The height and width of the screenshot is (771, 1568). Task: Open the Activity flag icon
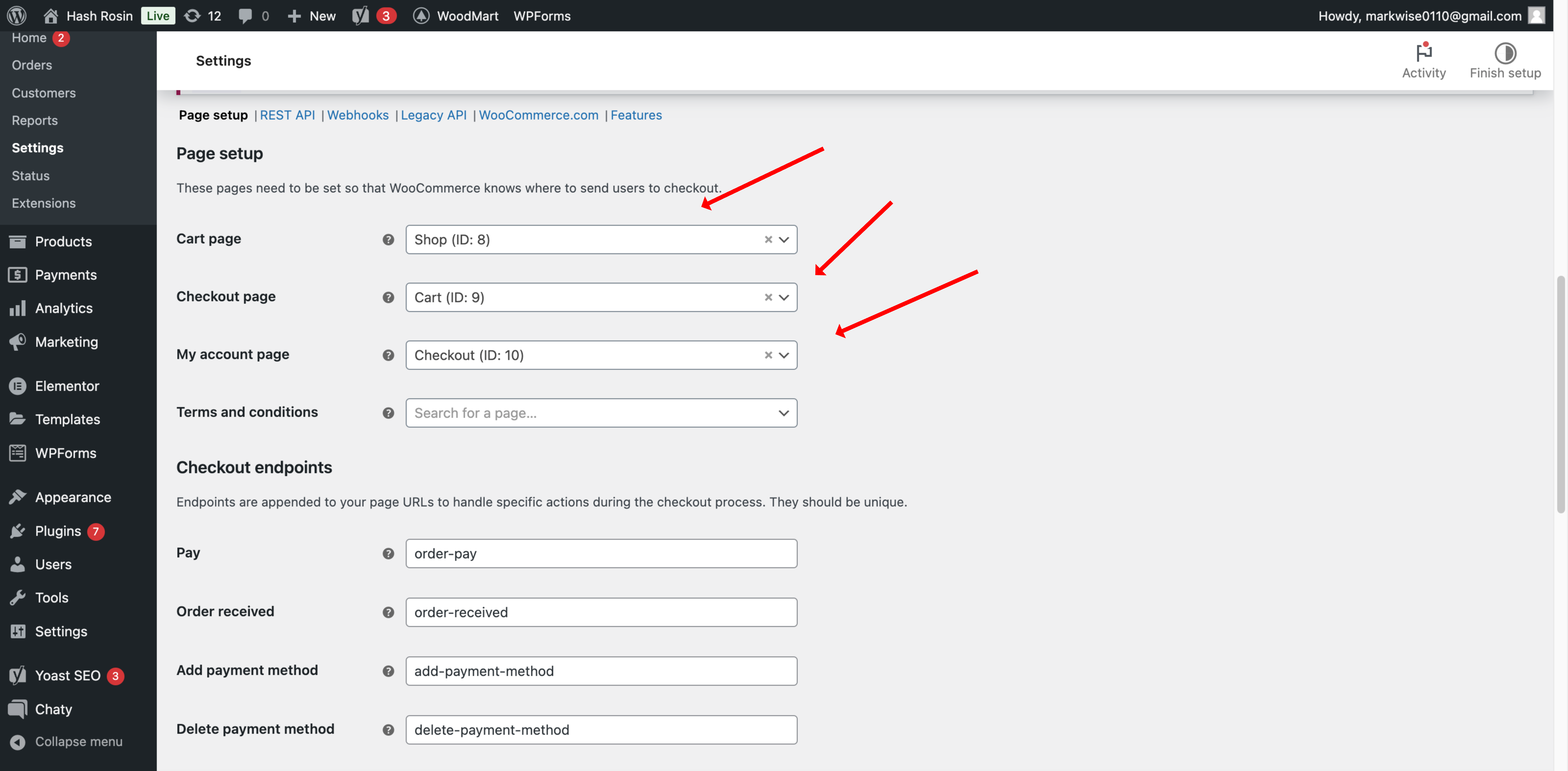click(1424, 53)
